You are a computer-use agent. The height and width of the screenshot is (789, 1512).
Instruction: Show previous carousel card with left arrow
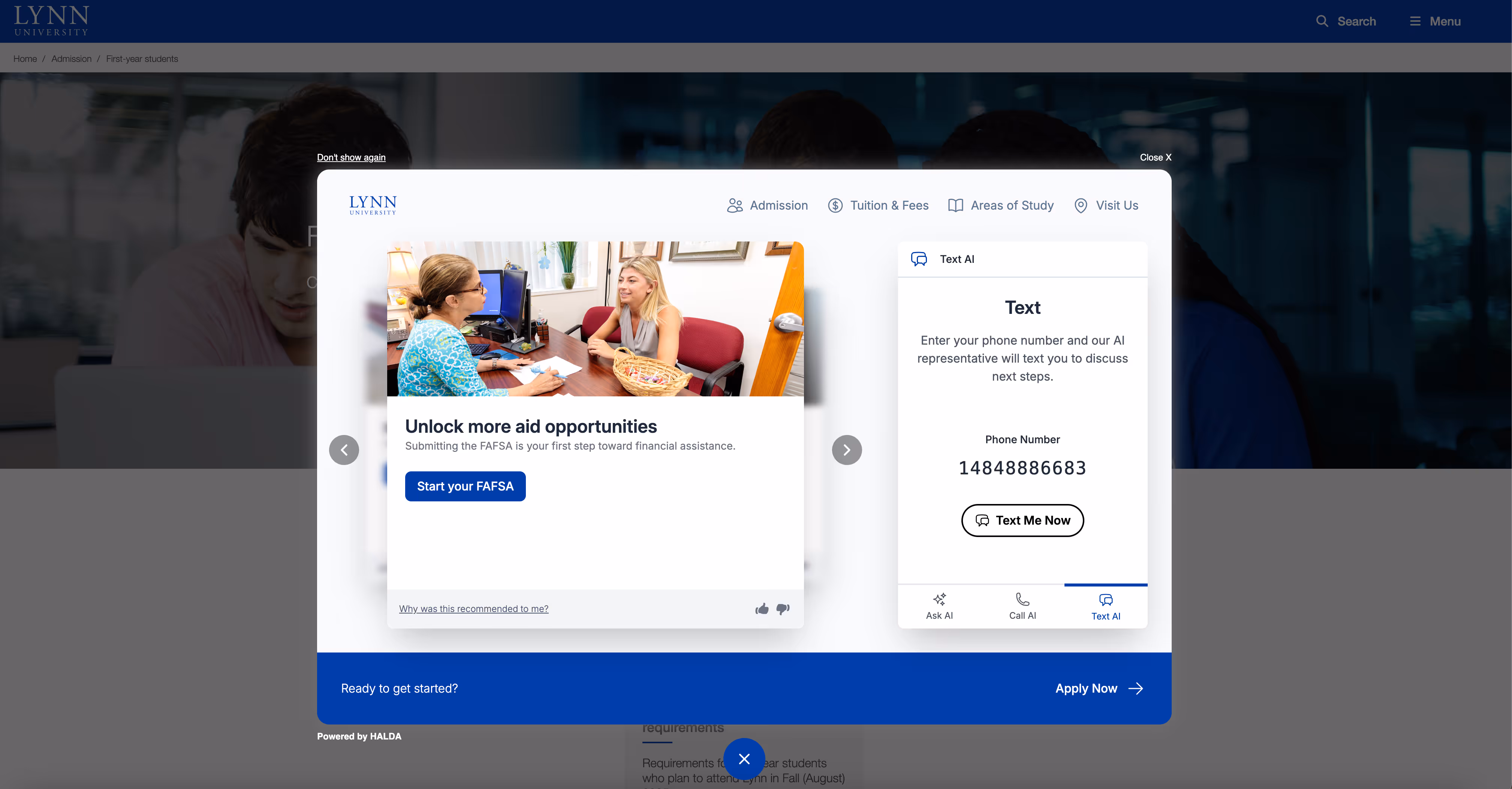point(344,450)
